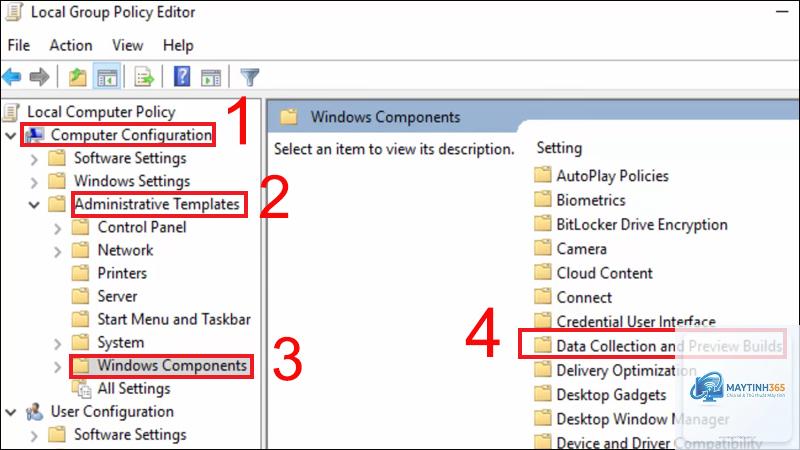Expand Software Settings under User Configuration

coord(34,436)
